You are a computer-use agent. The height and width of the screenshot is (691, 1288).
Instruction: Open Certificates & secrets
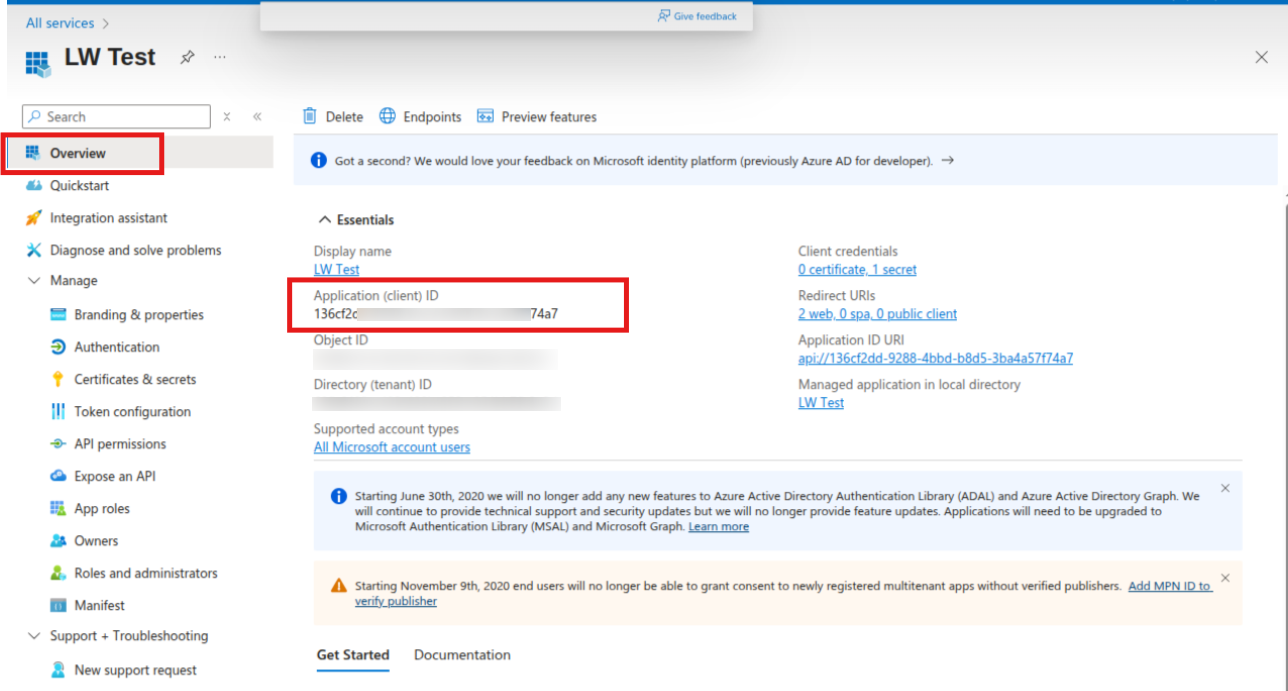[135, 380]
